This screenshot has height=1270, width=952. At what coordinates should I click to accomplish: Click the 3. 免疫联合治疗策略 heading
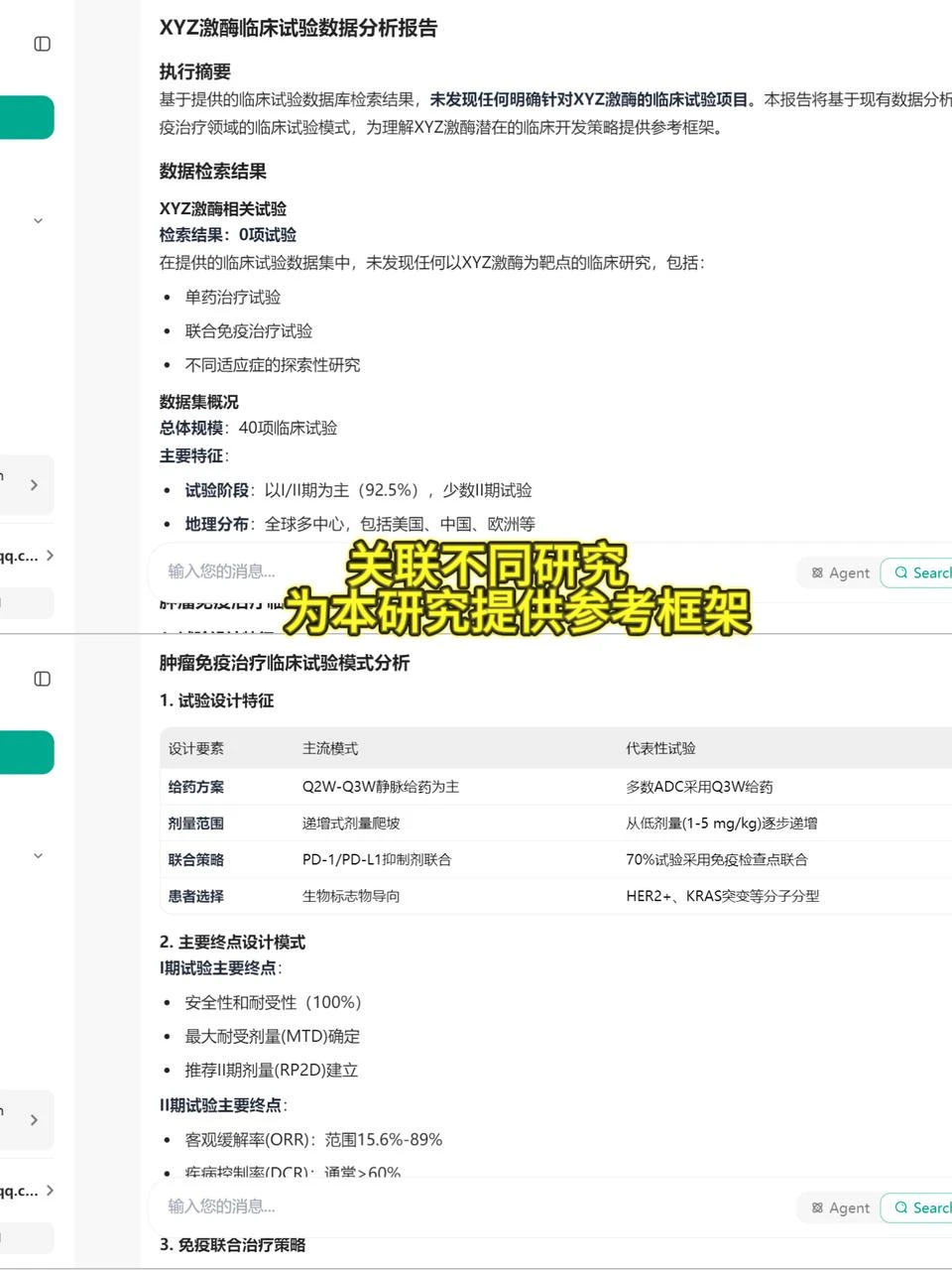pos(233,1245)
